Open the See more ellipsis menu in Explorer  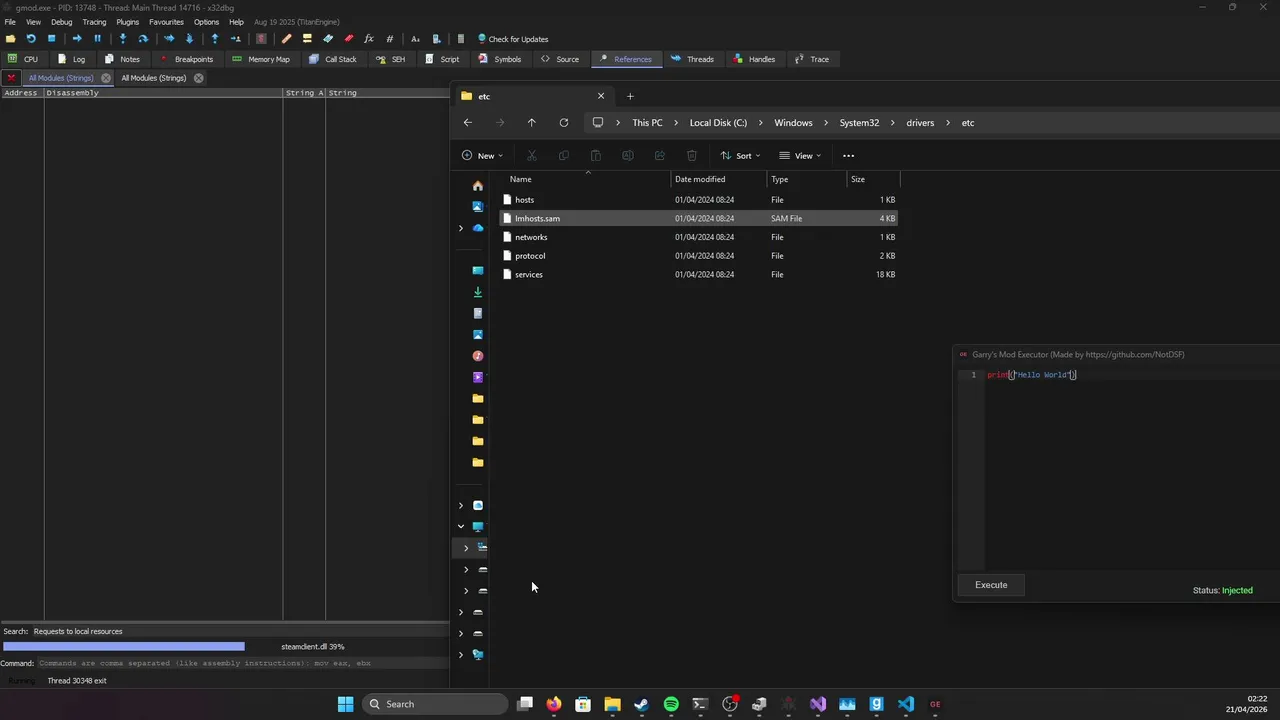848,155
